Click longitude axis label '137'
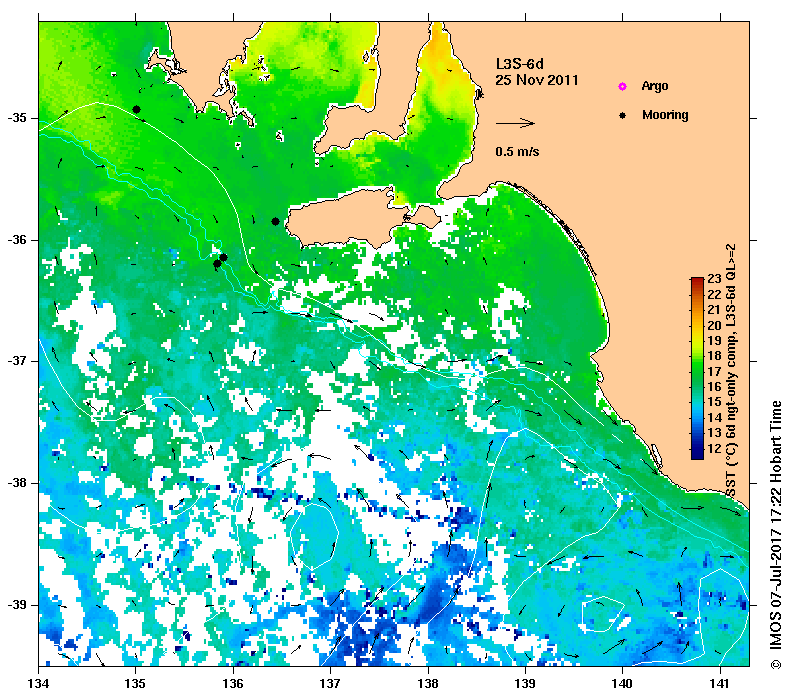 click(x=330, y=684)
